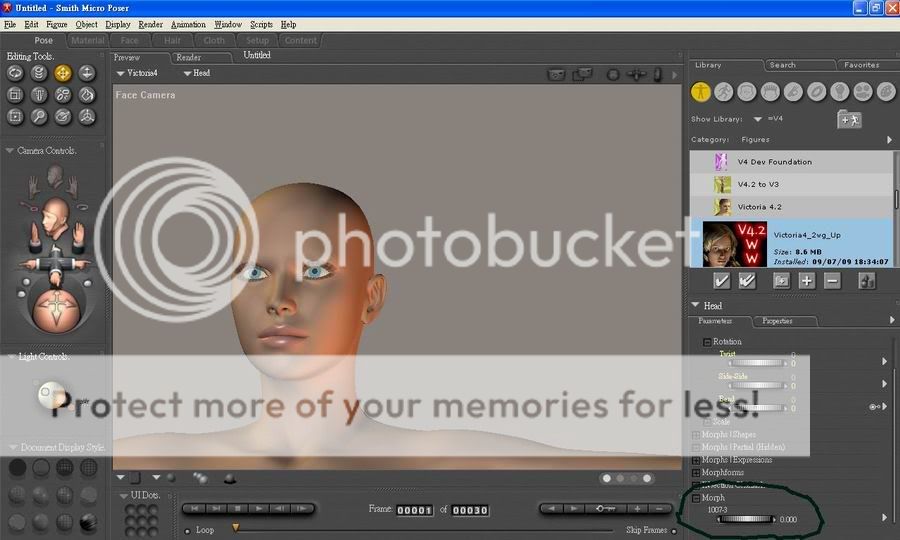
Task: Click the single checkmark apply icon
Action: click(721, 281)
